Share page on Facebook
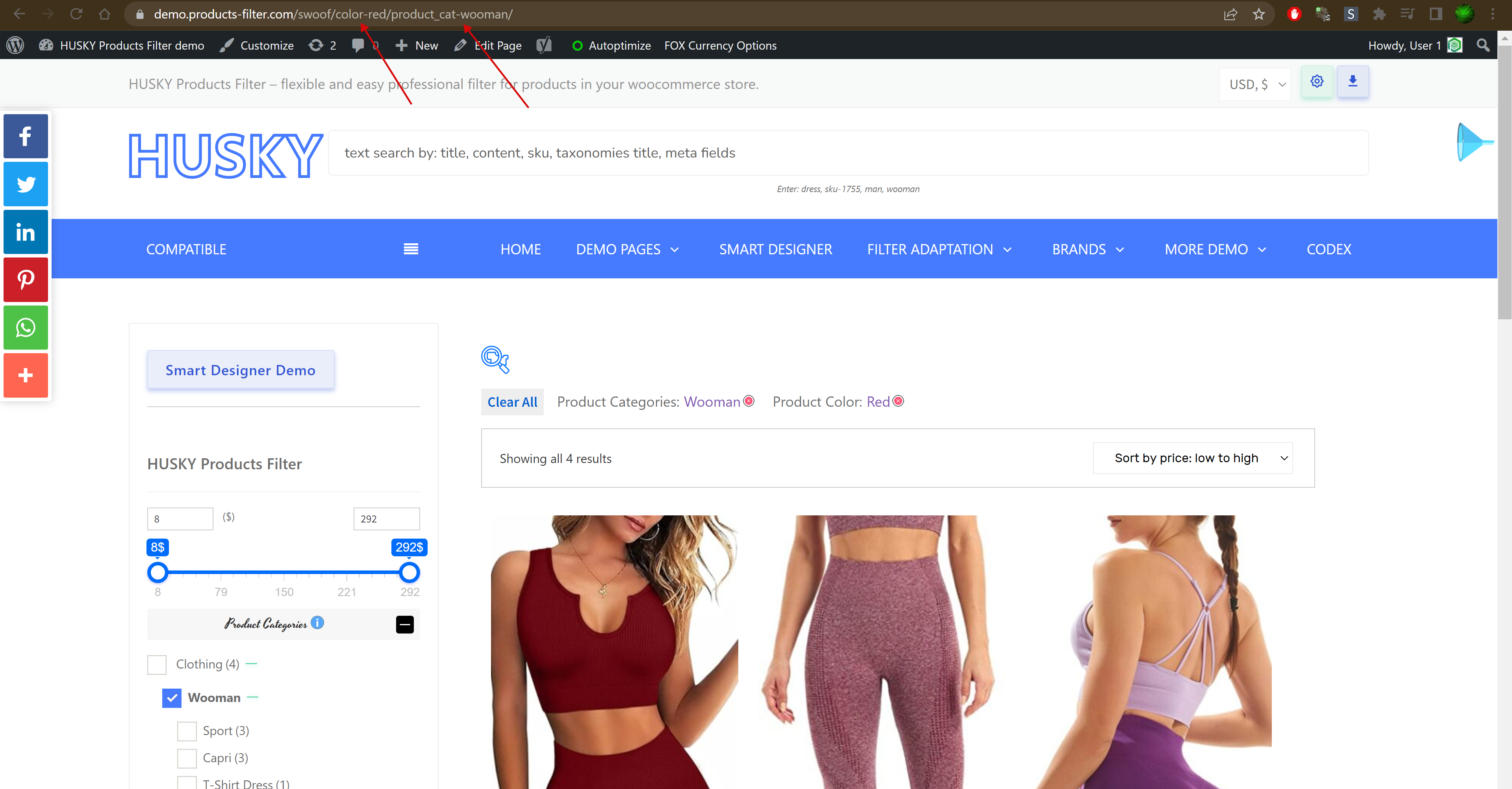The height and width of the screenshot is (789, 1512). [25, 136]
